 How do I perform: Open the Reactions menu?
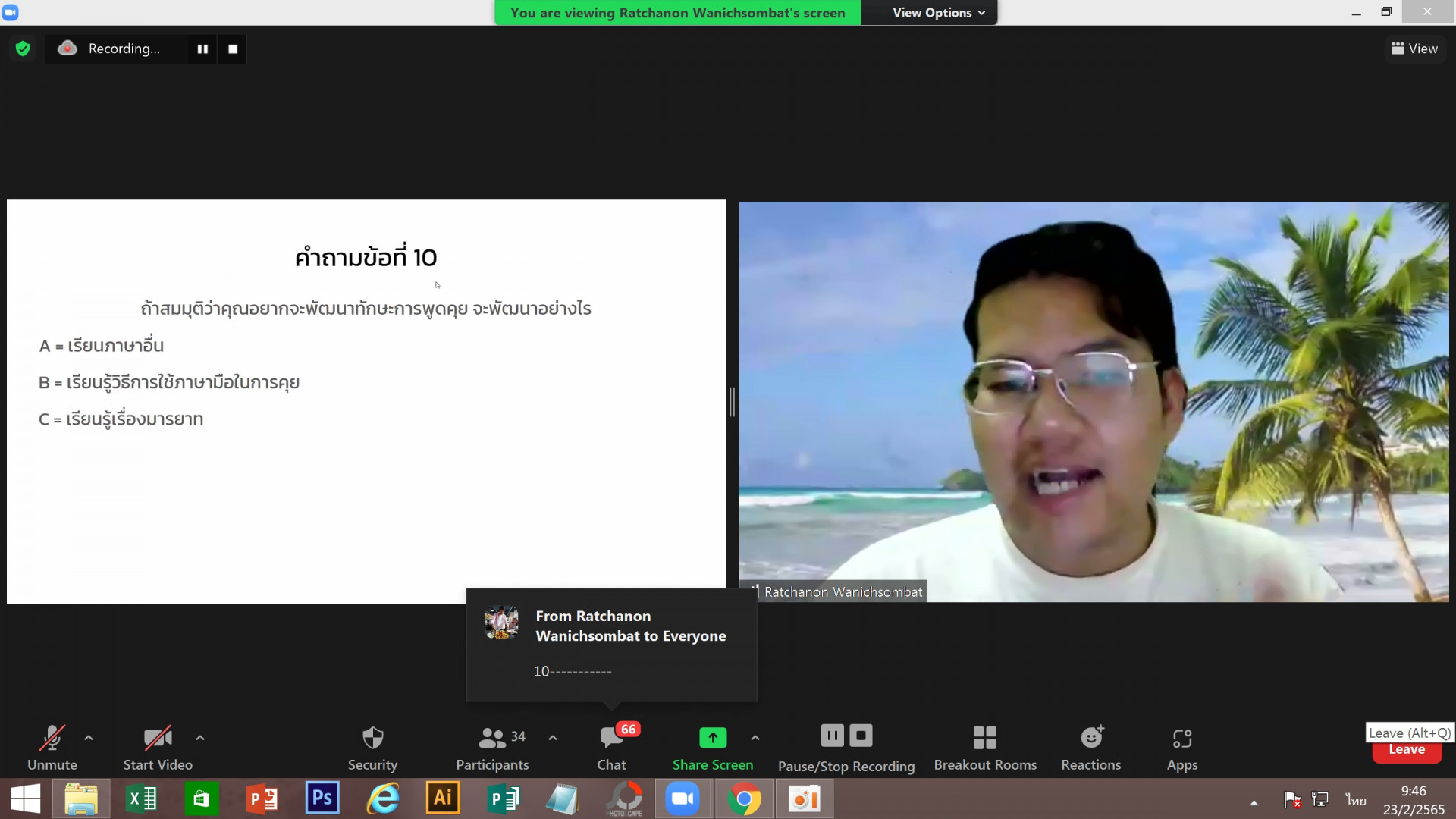click(x=1091, y=748)
